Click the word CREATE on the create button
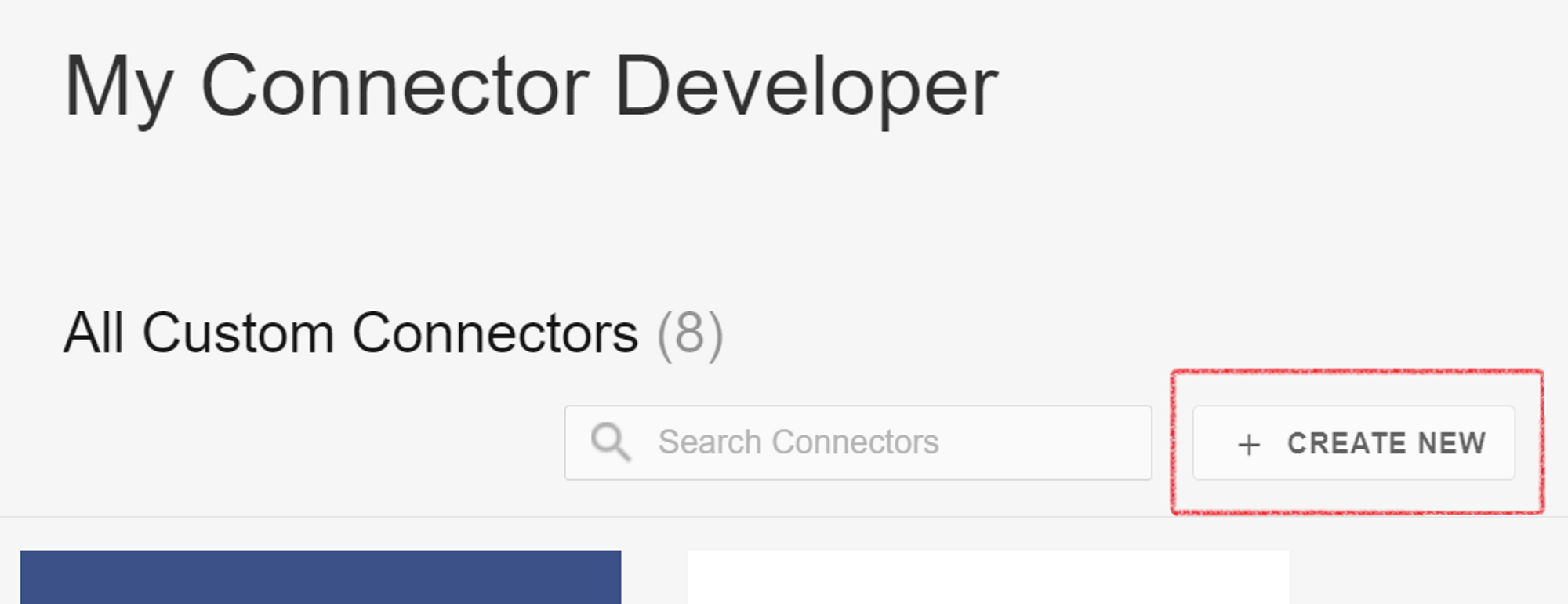 click(x=1346, y=443)
